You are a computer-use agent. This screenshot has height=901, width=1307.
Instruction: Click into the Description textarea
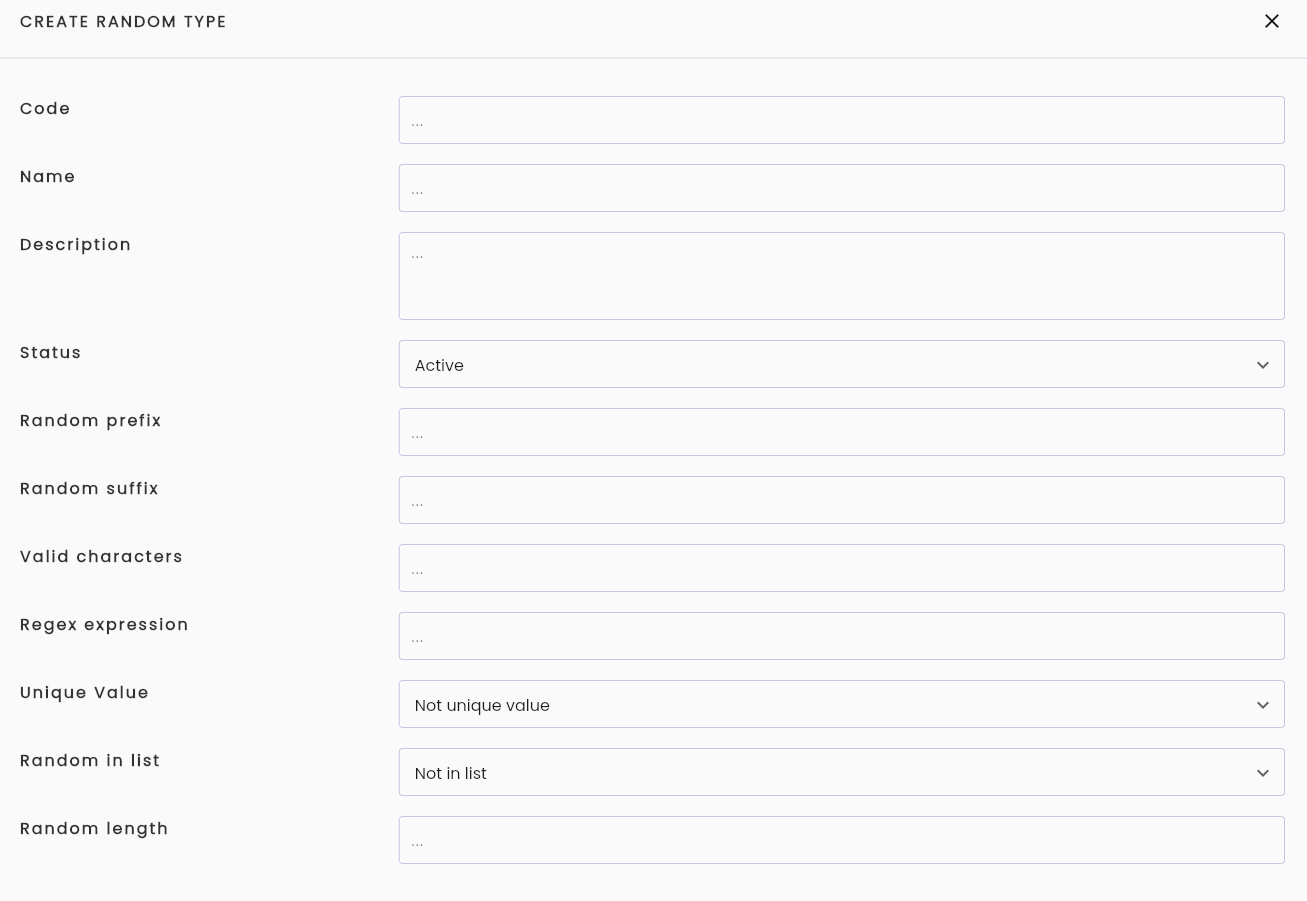[x=841, y=276]
